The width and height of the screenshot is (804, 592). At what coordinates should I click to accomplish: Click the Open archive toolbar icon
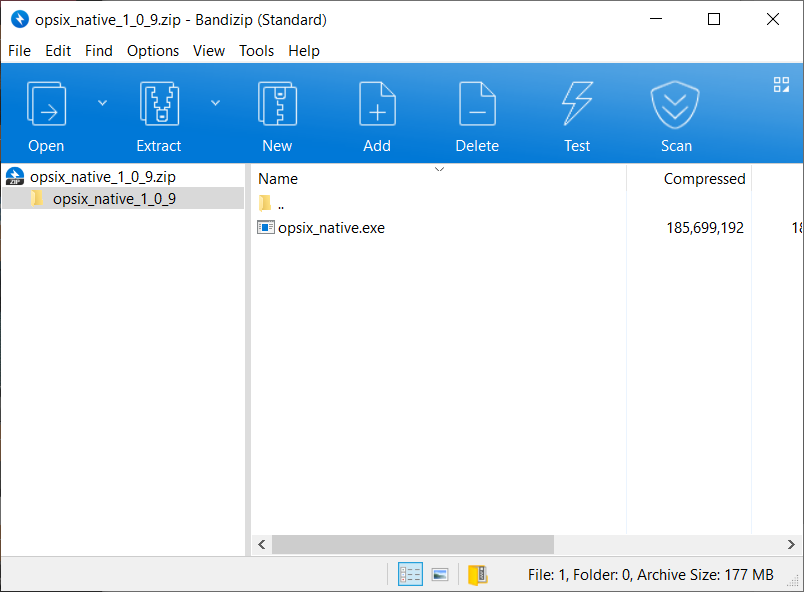(x=46, y=104)
